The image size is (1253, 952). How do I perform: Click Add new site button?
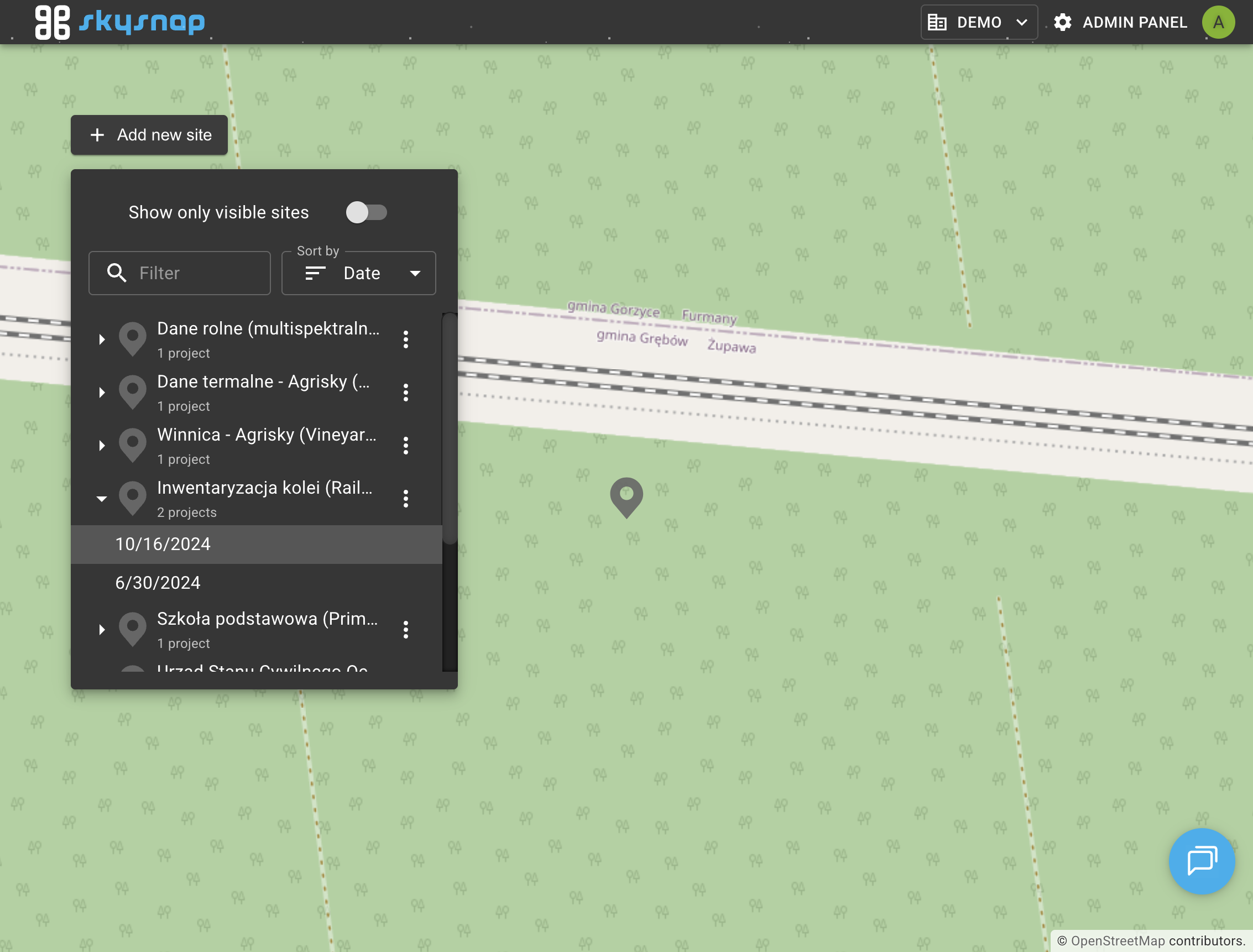pyautogui.click(x=149, y=135)
